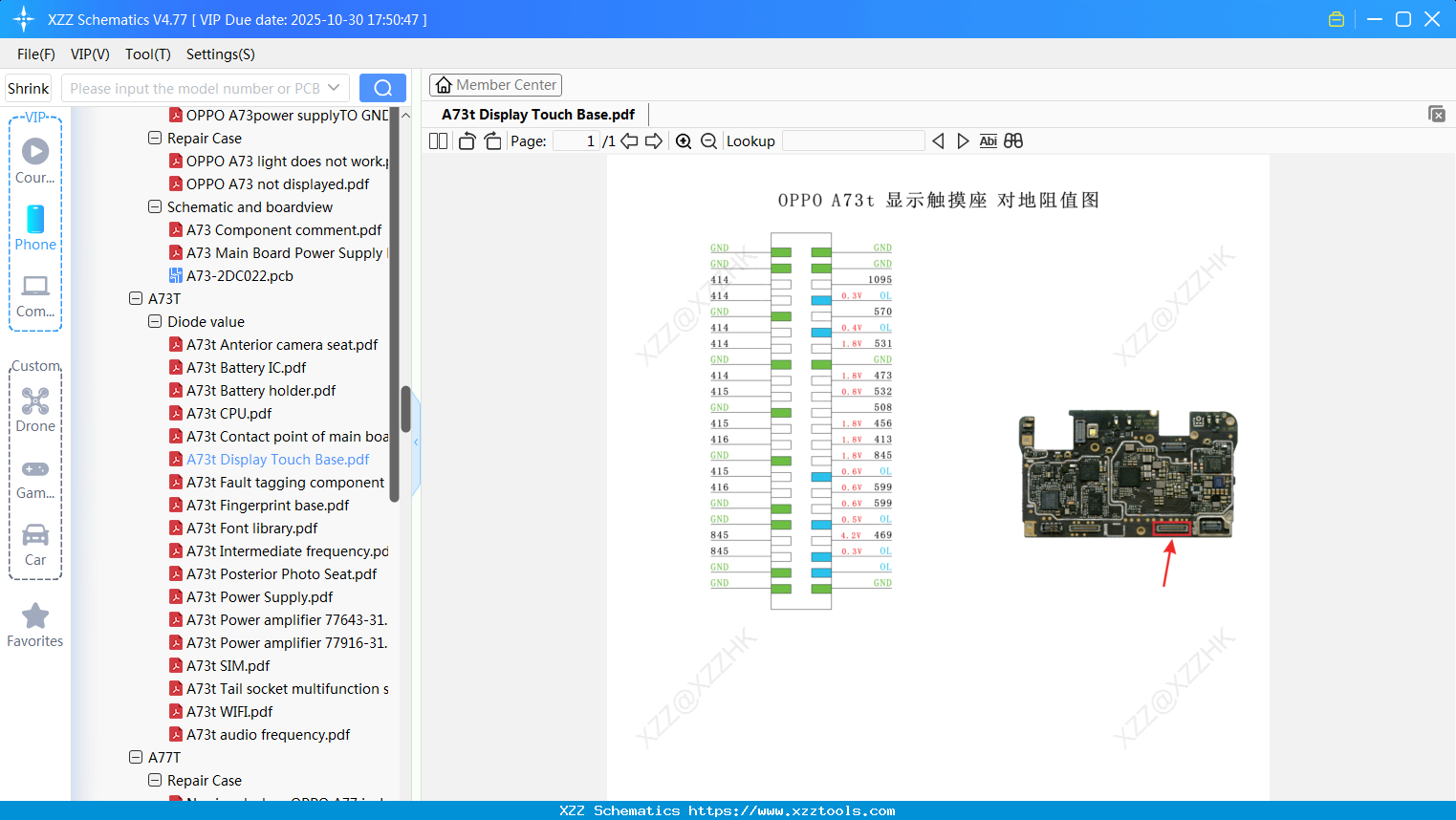Image resolution: width=1456 pixels, height=820 pixels.
Task: Open the Settings(S) menu
Action: [221, 54]
